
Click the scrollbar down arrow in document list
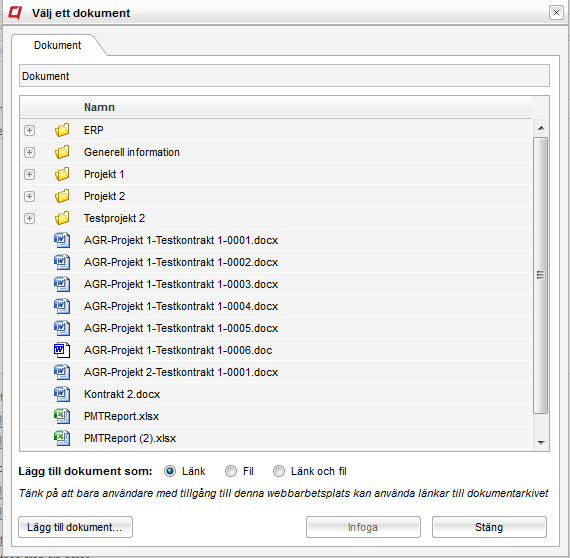[541, 442]
